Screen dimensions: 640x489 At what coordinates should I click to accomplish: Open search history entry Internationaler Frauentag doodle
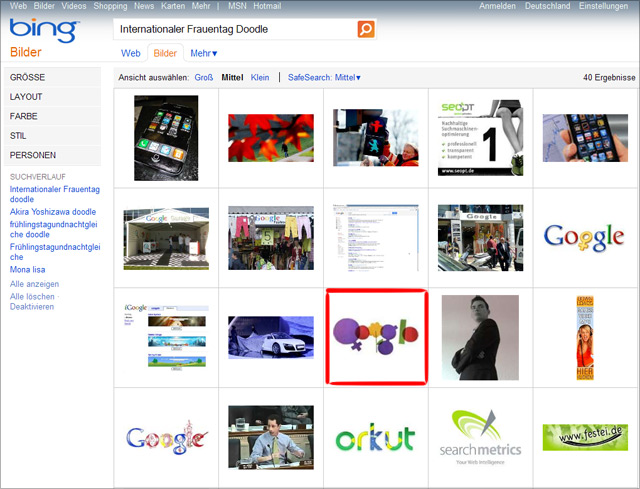pyautogui.click(x=54, y=194)
